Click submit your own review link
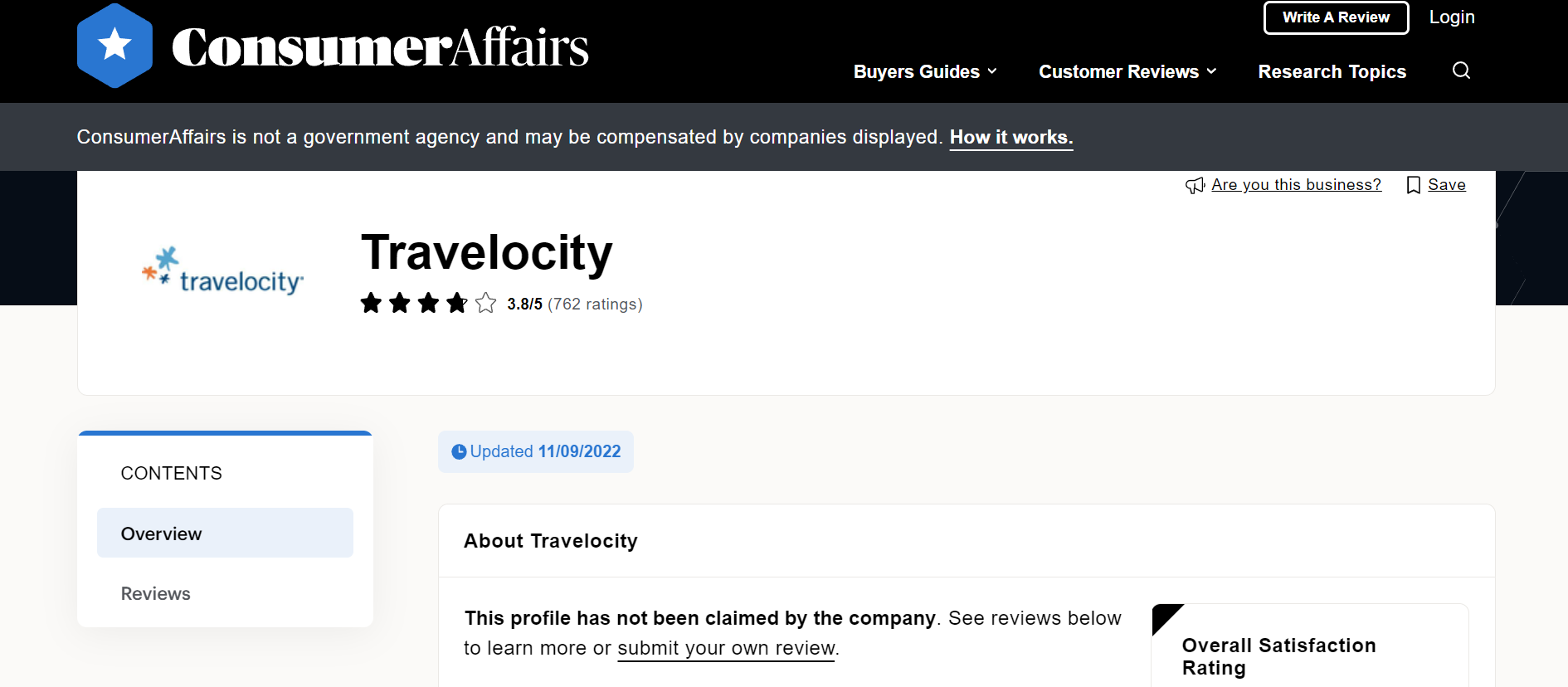 pyautogui.click(x=726, y=648)
